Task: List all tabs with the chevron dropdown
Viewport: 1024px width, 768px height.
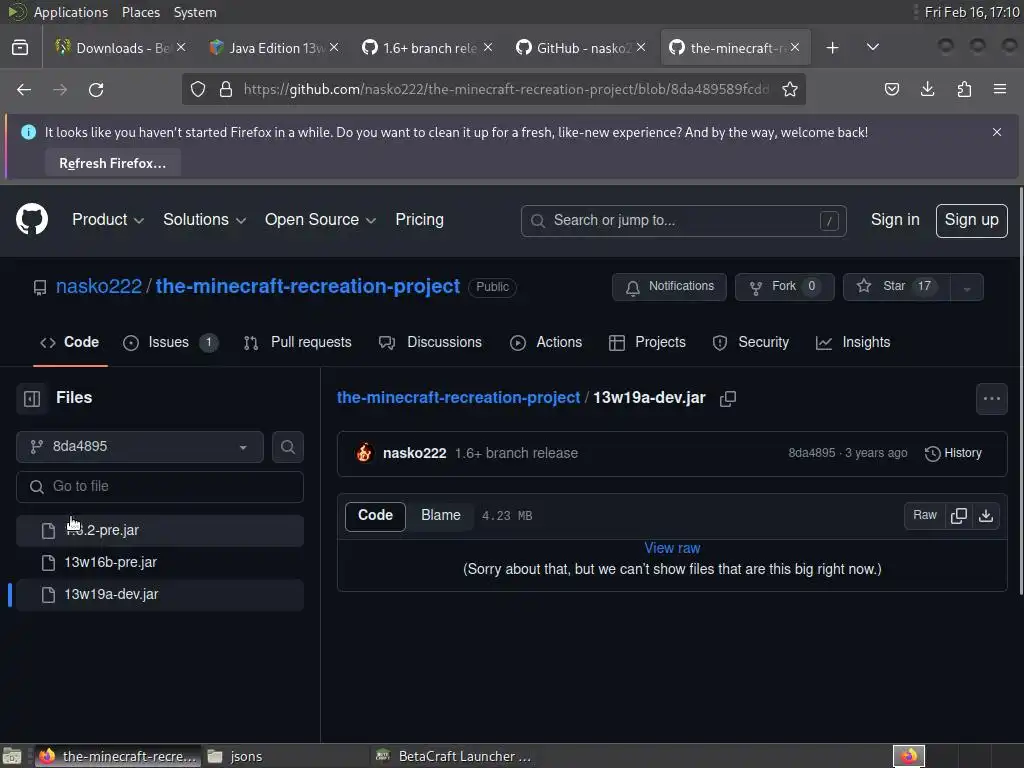Action: pyautogui.click(x=872, y=48)
